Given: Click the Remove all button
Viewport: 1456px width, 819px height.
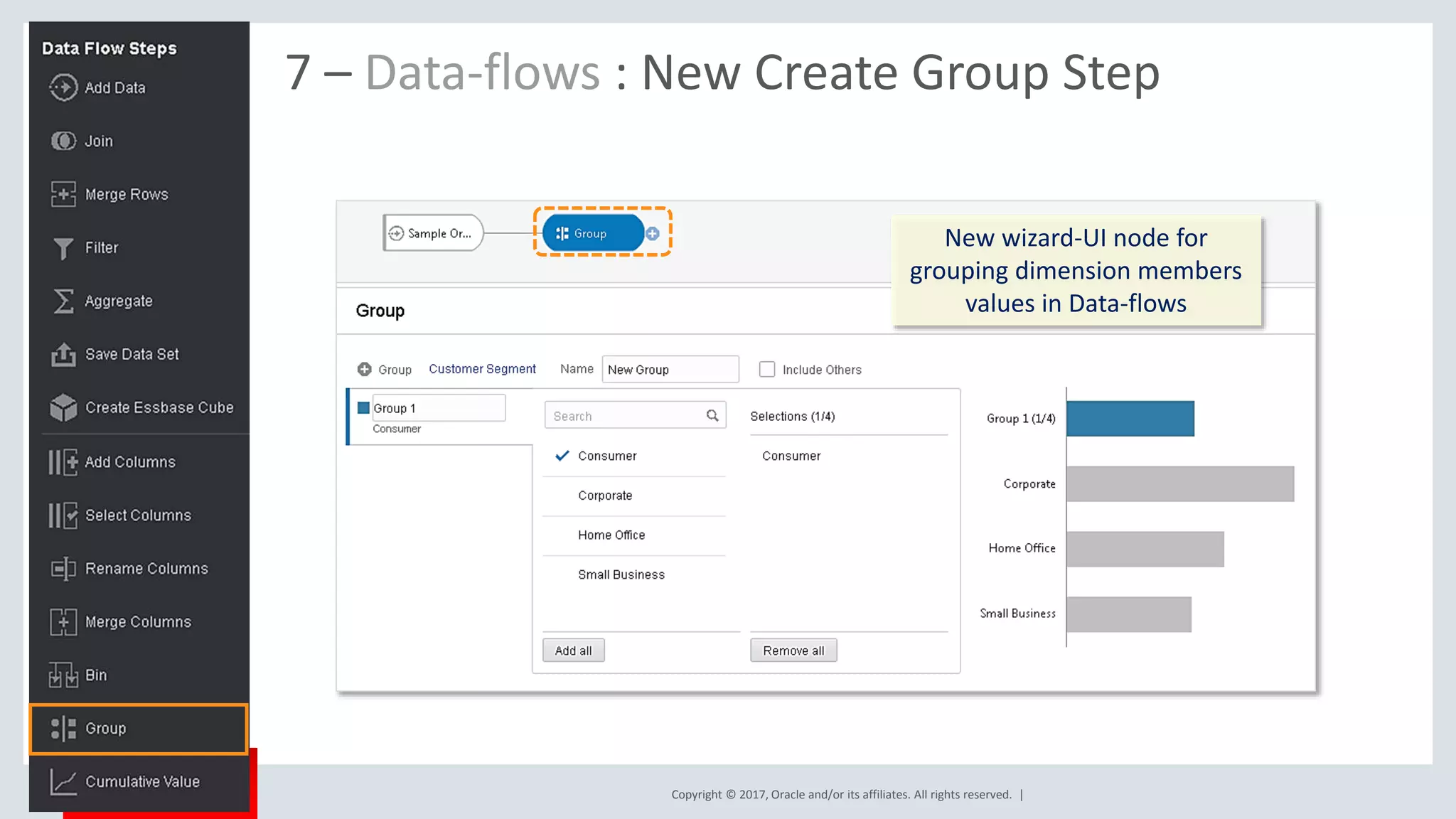Looking at the screenshot, I should pos(793,651).
